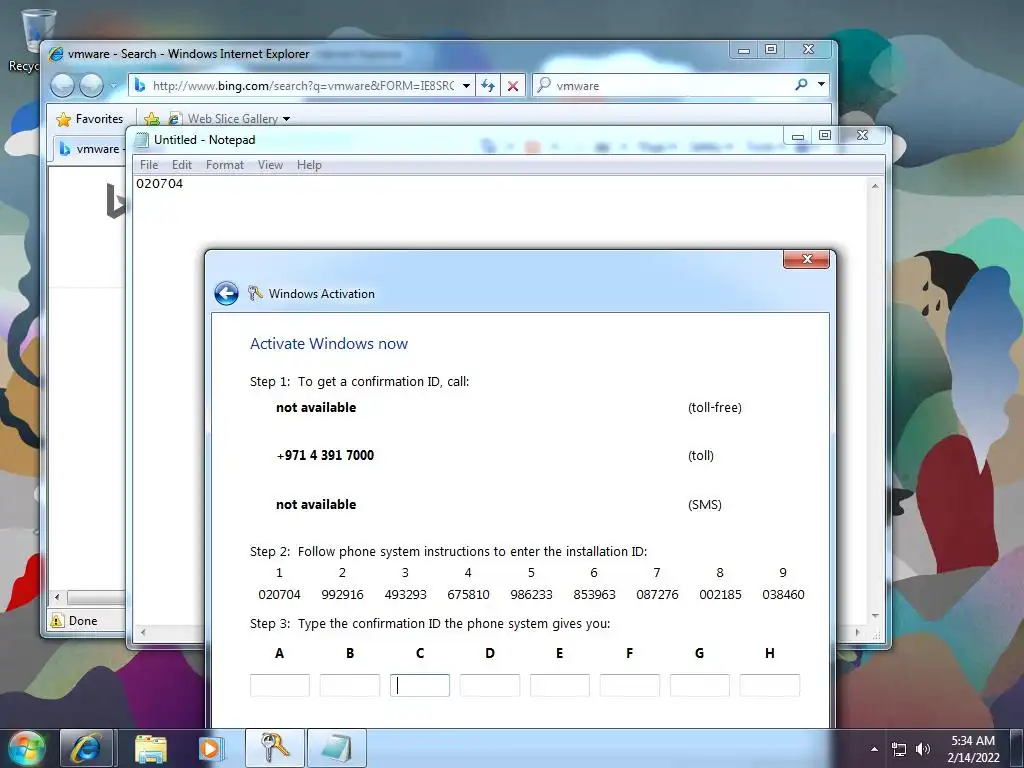Show hidden system tray icons
The width and height of the screenshot is (1024, 768).
click(x=874, y=749)
